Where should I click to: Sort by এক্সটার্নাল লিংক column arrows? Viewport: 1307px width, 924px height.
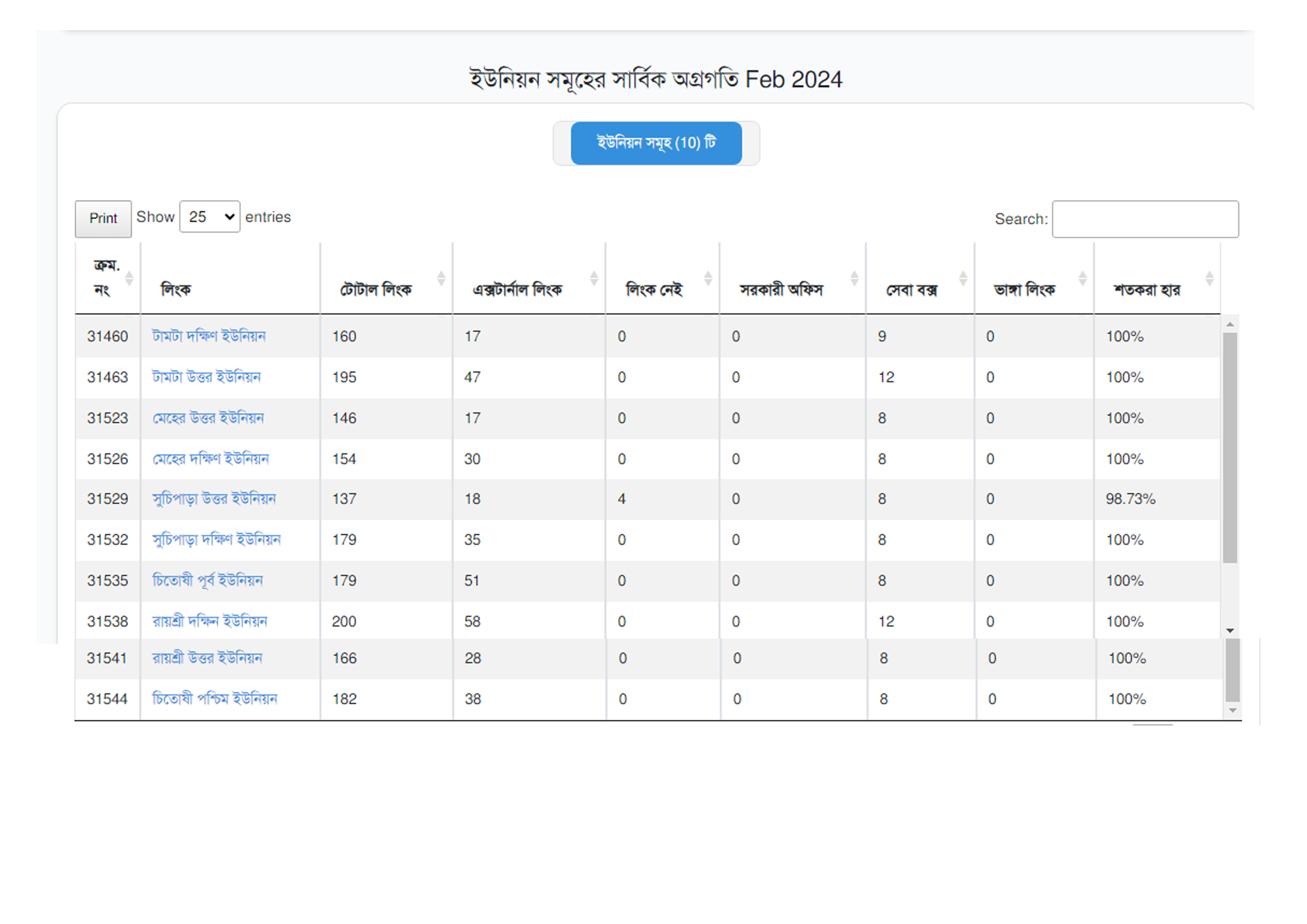click(x=594, y=278)
